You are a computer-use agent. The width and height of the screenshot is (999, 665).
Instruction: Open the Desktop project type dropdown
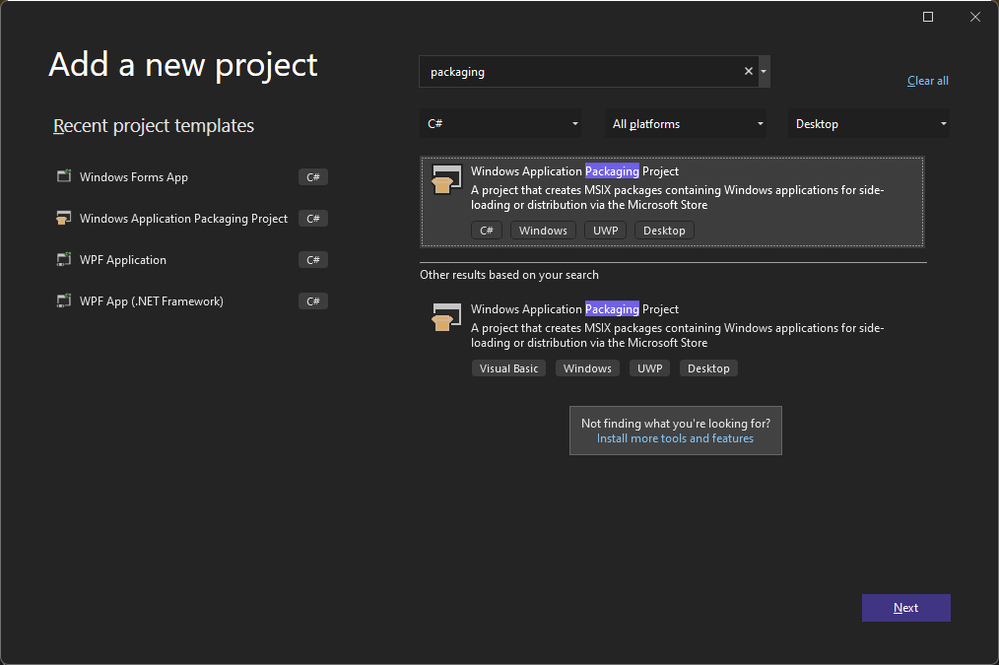tap(869, 124)
